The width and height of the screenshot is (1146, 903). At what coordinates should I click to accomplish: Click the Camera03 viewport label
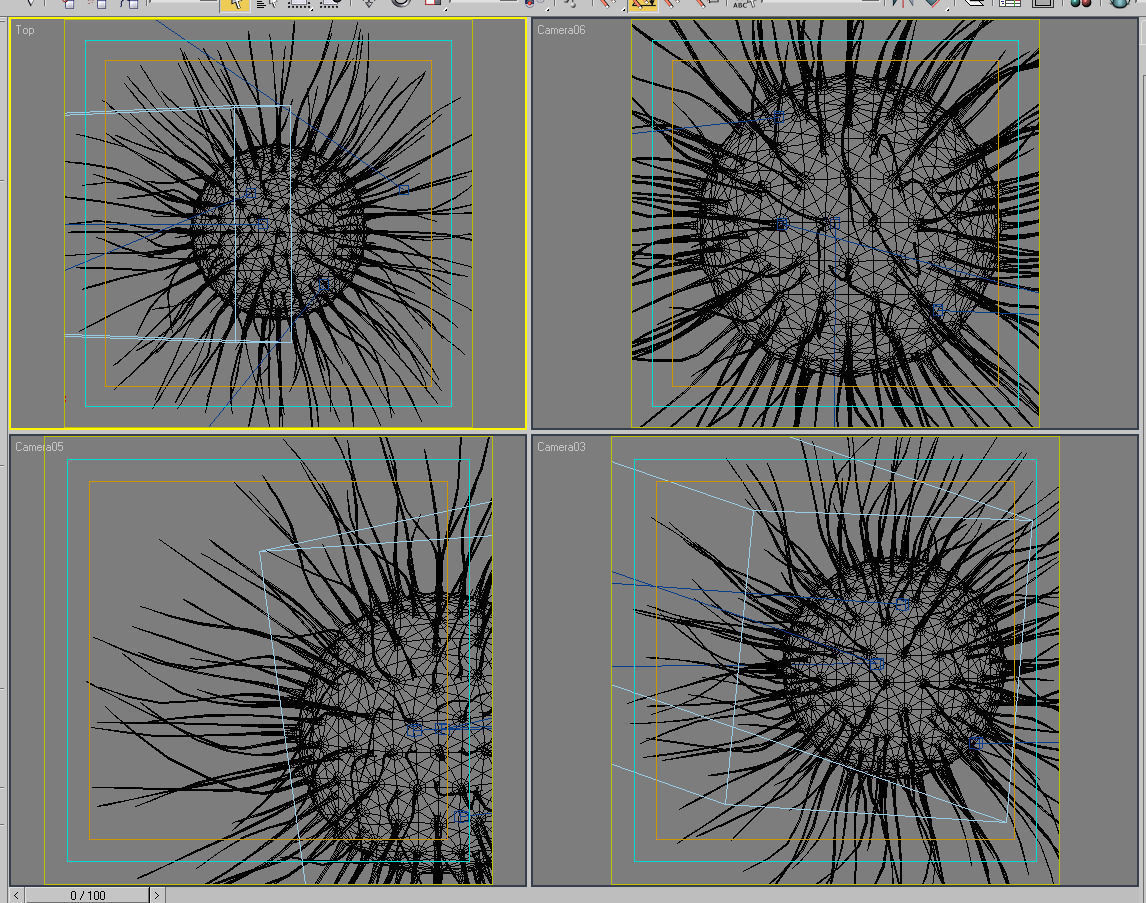(561, 446)
